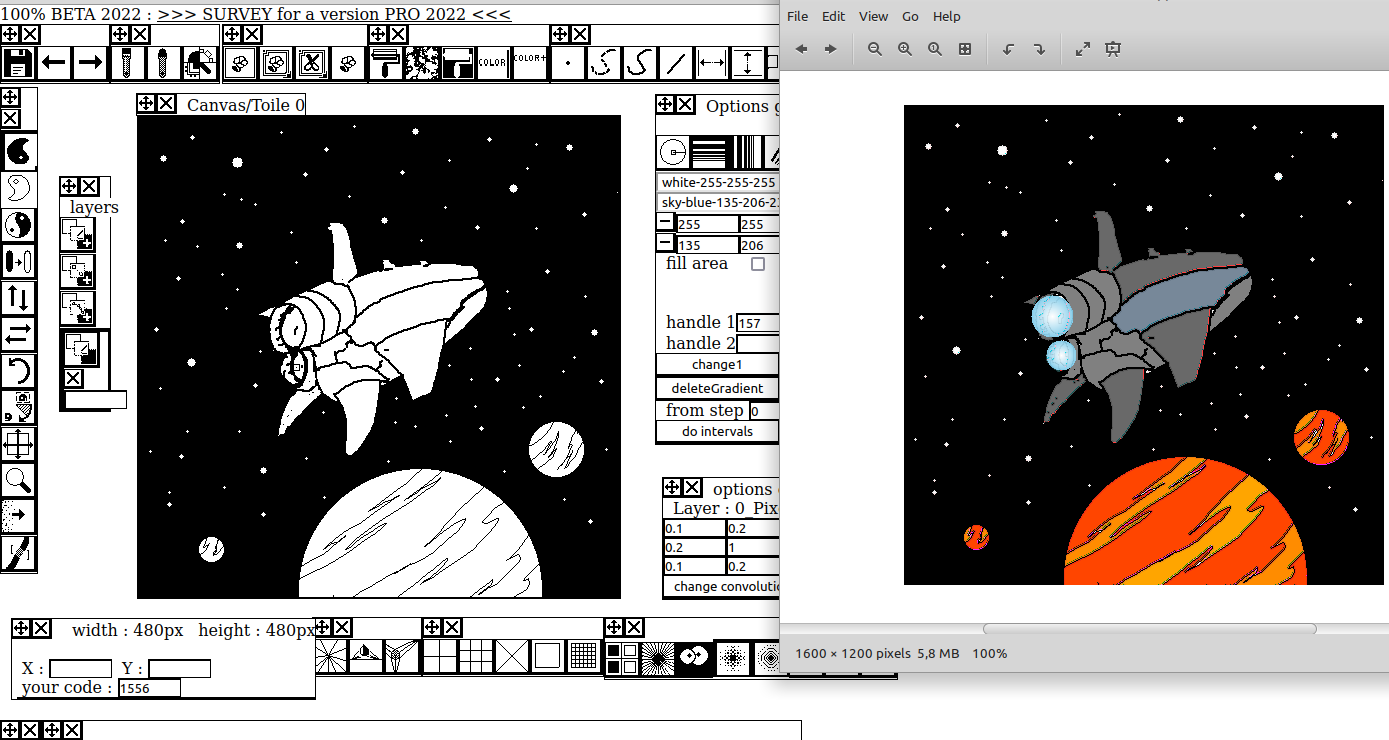Click the minus button beside value 135
Viewport: 1389px width, 740px height.
pyautogui.click(x=665, y=243)
